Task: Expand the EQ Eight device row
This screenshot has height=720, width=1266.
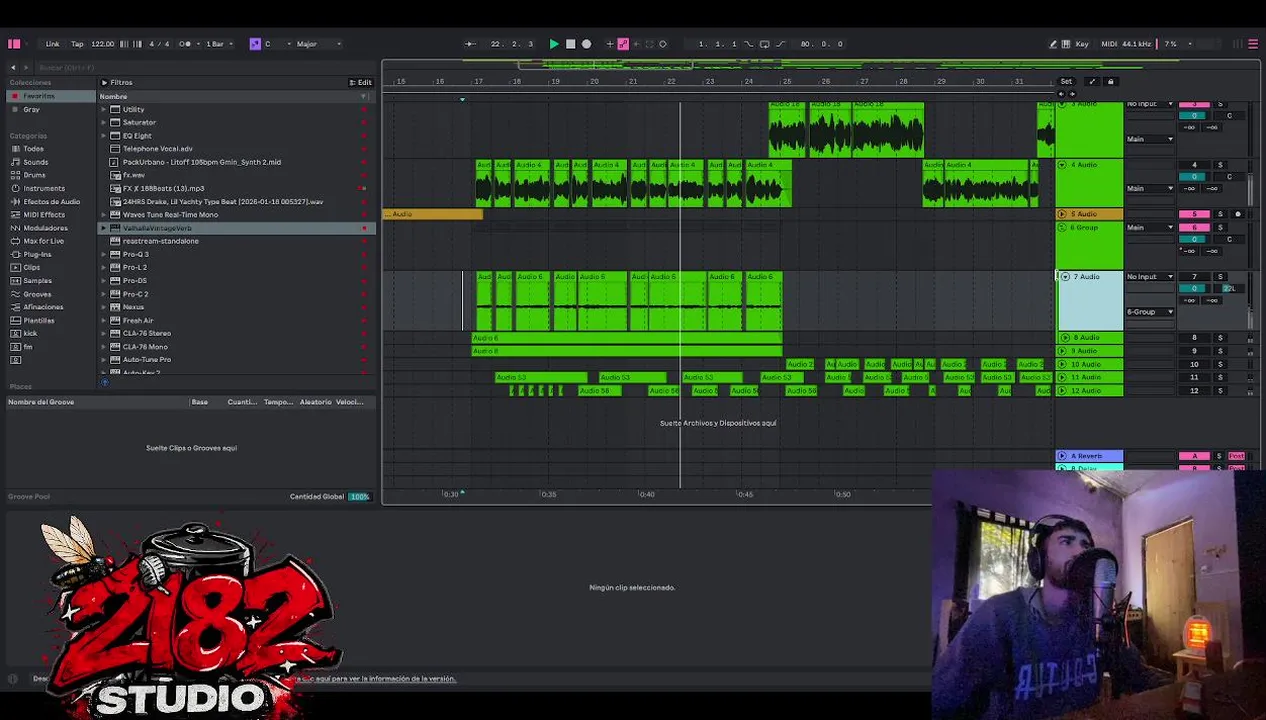Action: pyautogui.click(x=103, y=135)
